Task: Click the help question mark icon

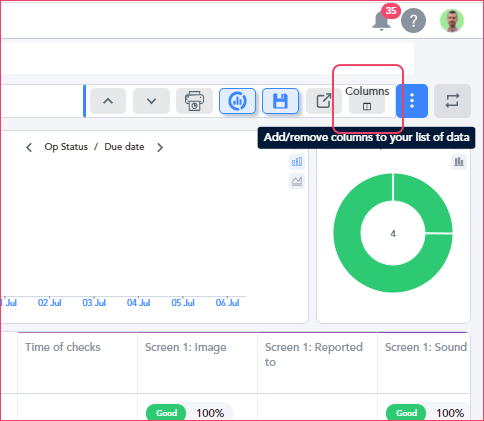Action: (x=413, y=21)
